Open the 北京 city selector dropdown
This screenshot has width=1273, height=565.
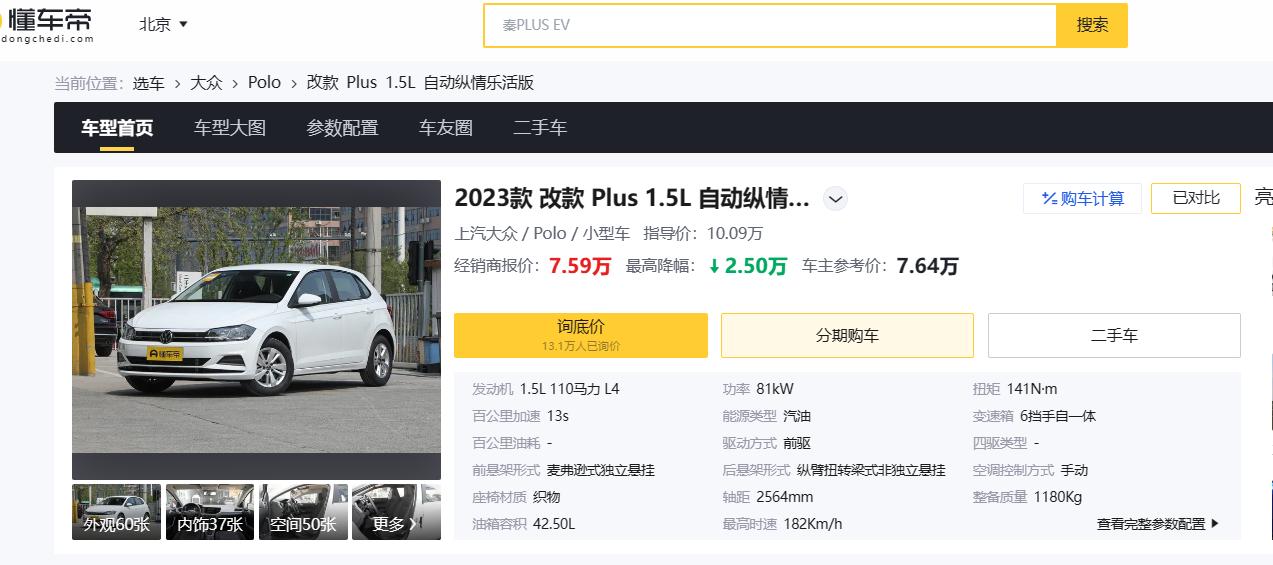coord(164,25)
